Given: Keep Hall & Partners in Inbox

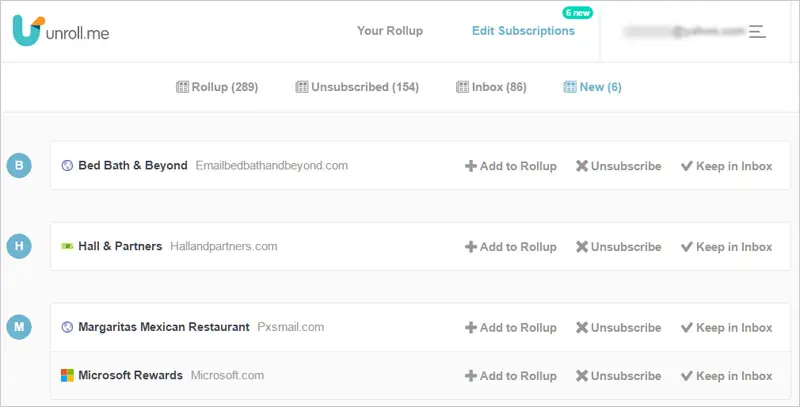Looking at the screenshot, I should click(x=727, y=246).
